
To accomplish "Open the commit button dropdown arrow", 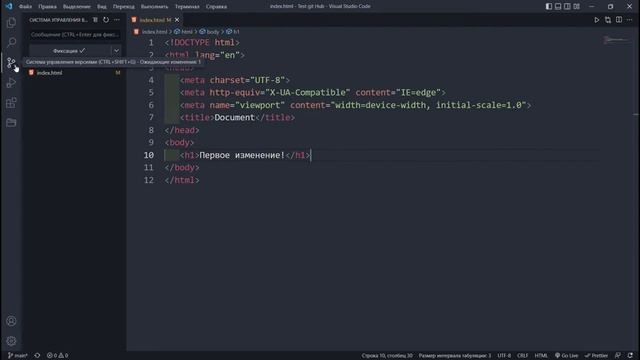I will pyautogui.click(x=116, y=51).
